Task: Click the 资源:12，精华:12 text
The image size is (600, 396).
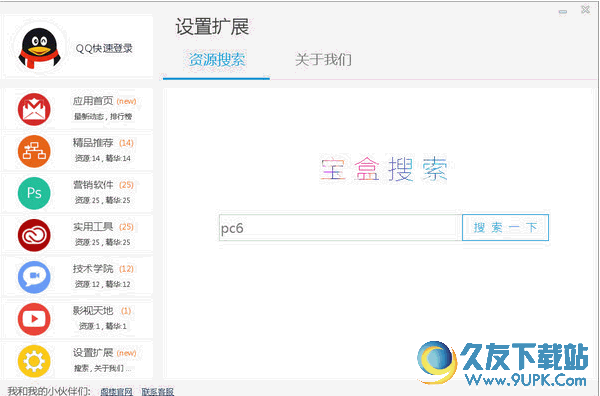Action: point(103,284)
